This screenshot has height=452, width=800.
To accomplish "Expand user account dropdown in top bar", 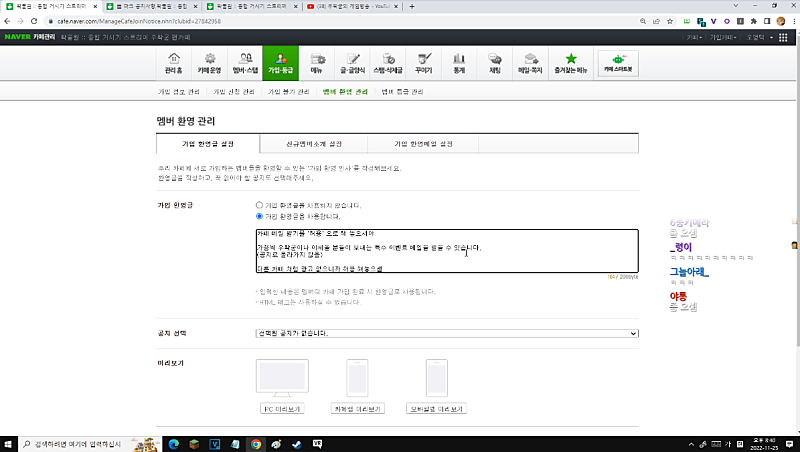I will click(760, 37).
